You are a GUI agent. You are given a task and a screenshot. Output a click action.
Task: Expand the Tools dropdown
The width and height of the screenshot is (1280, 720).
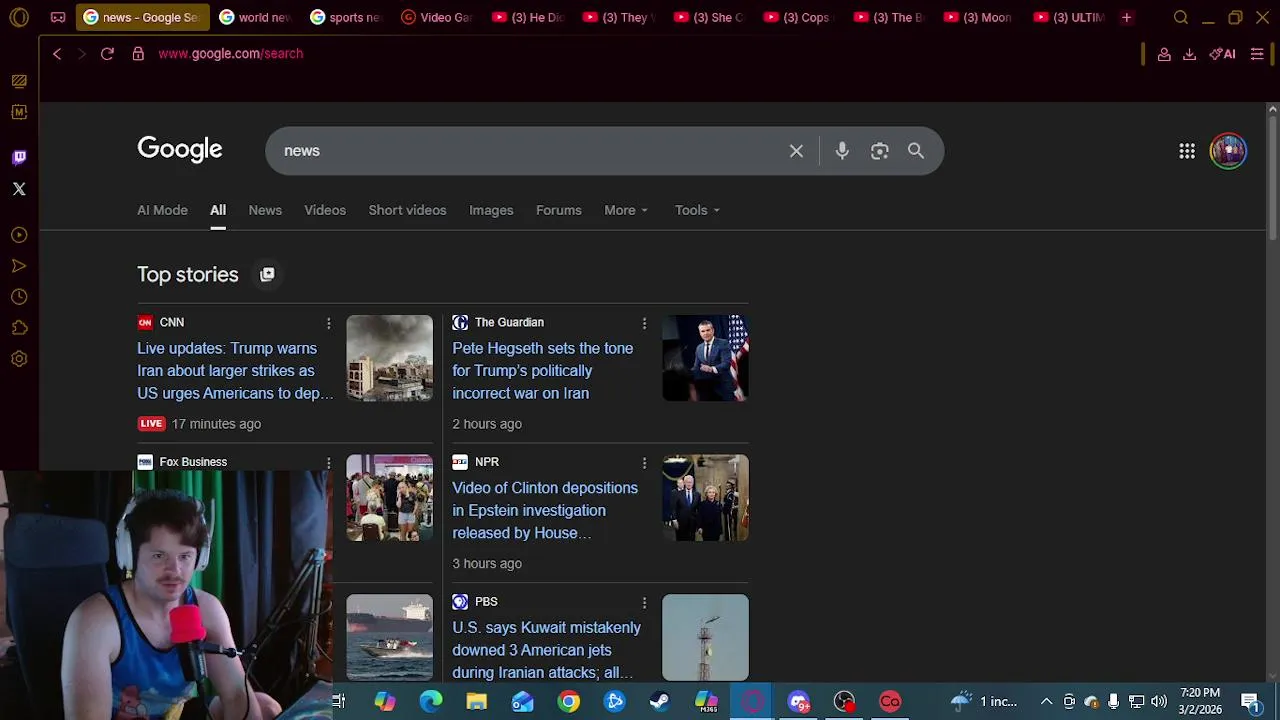pos(697,210)
